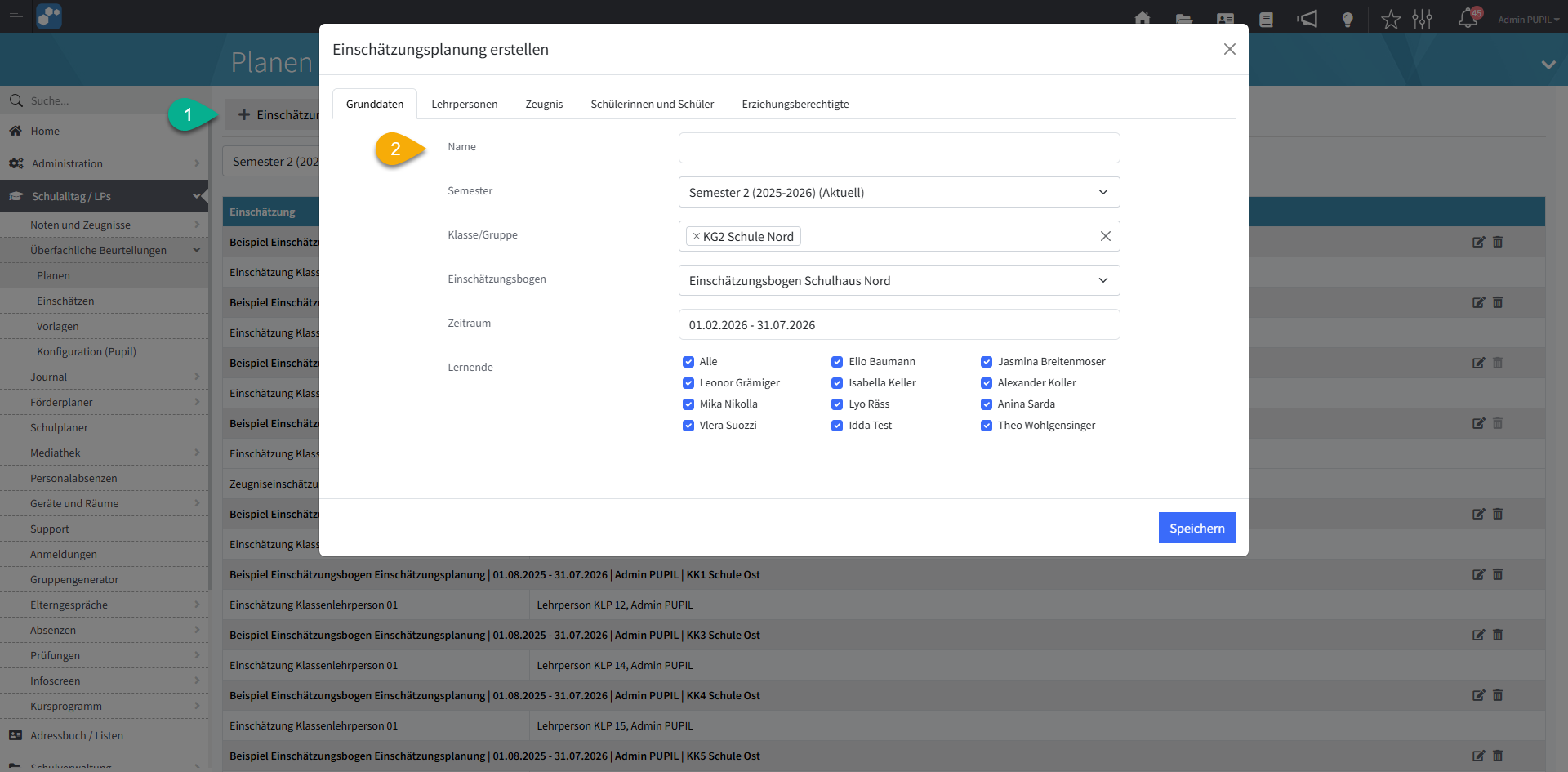Open the Einschätzungsbogen dropdown
This screenshot has width=1568, height=772.
click(899, 280)
